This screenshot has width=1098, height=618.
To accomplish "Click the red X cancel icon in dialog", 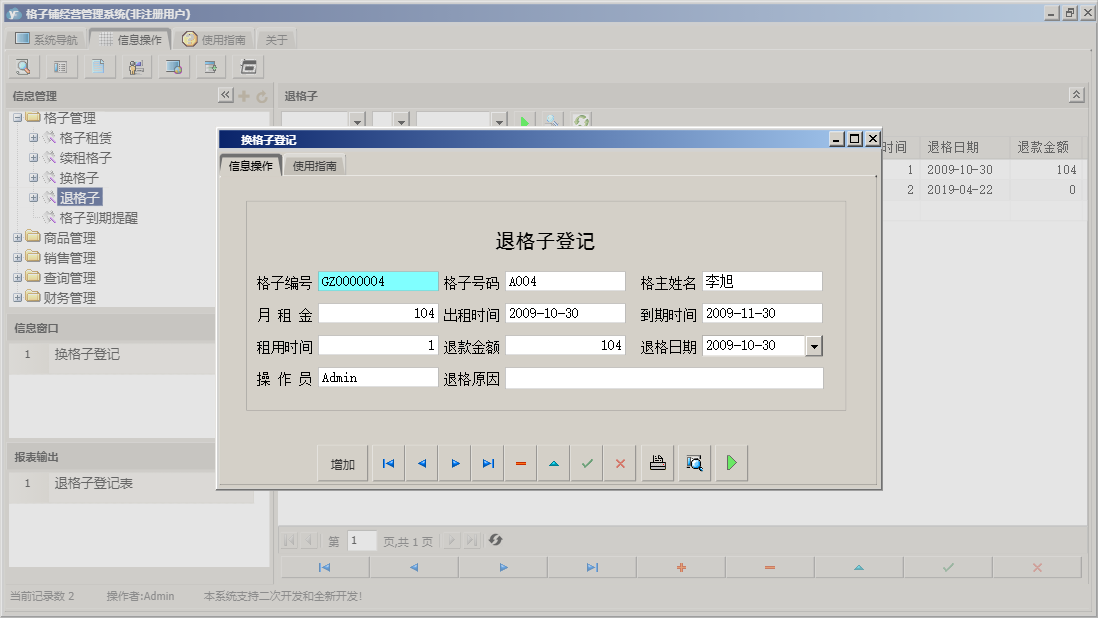I will pos(620,464).
